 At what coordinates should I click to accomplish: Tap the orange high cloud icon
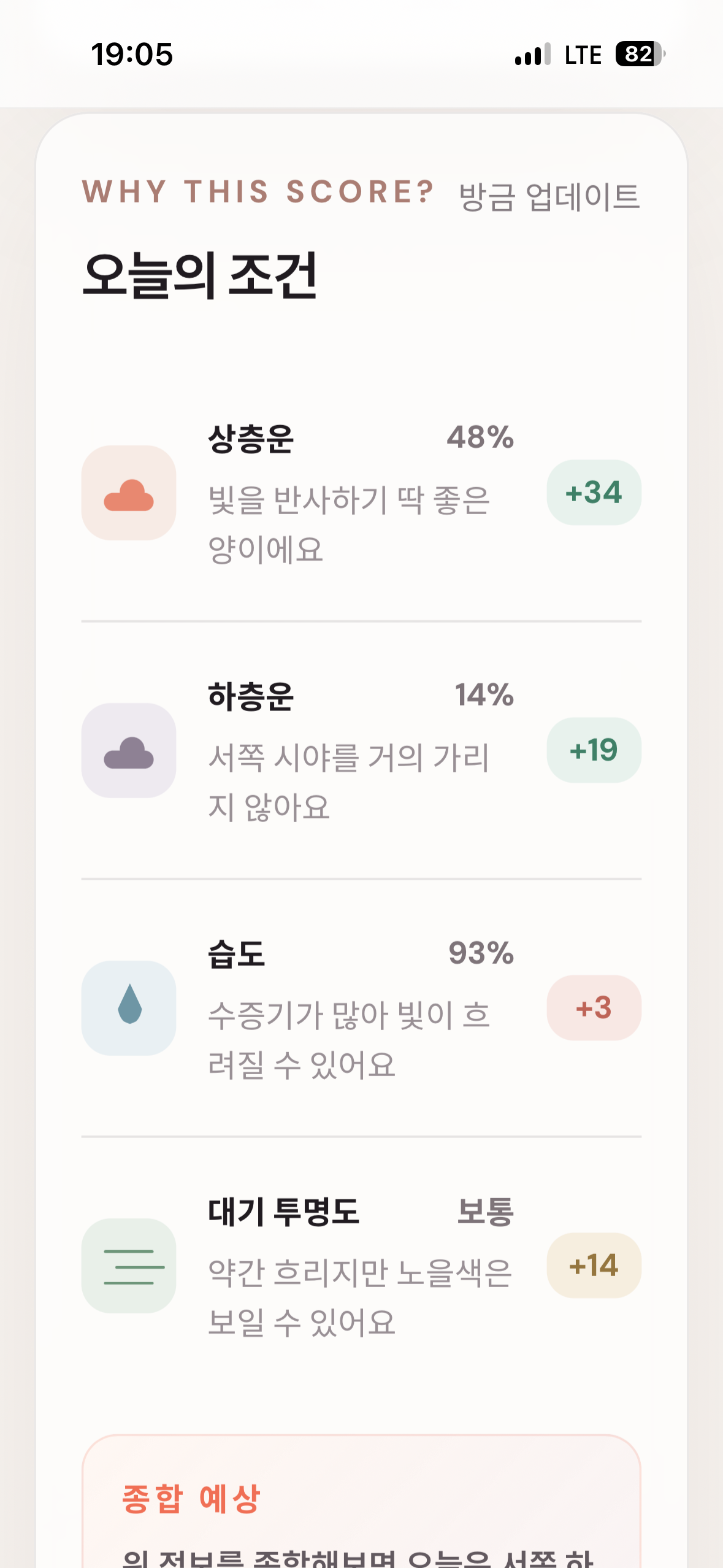(129, 493)
